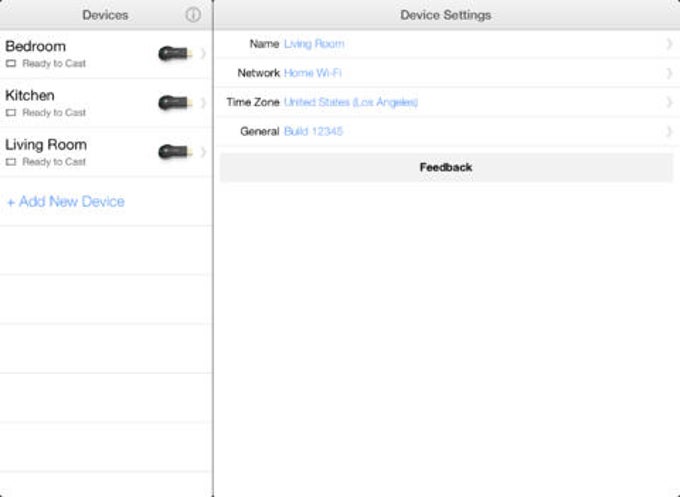This screenshot has height=497, width=680.
Task: Click the TV screen icon under Living Room
Action: (x=11, y=162)
